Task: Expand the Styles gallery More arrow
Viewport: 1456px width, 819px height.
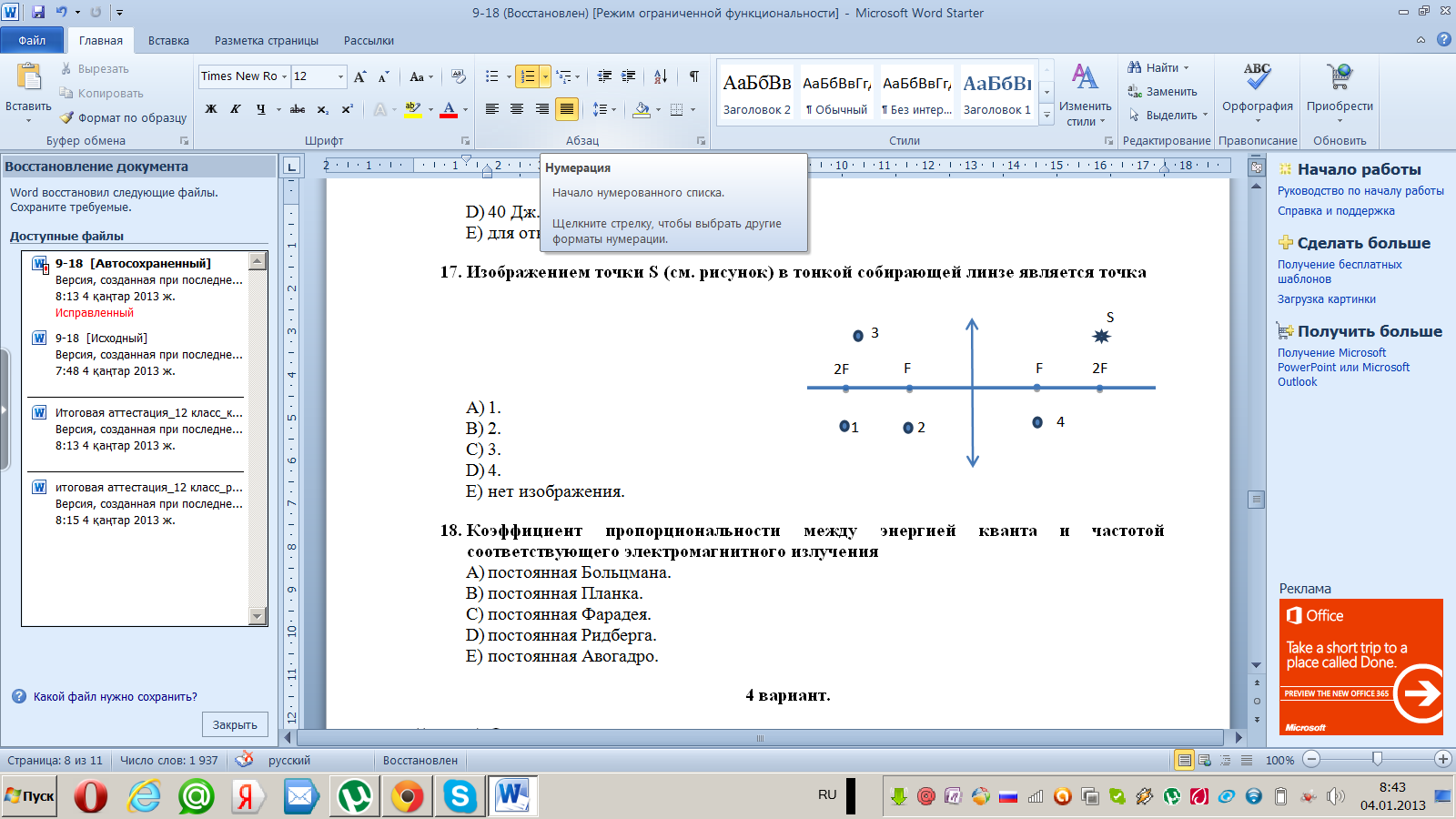Action: [1046, 115]
